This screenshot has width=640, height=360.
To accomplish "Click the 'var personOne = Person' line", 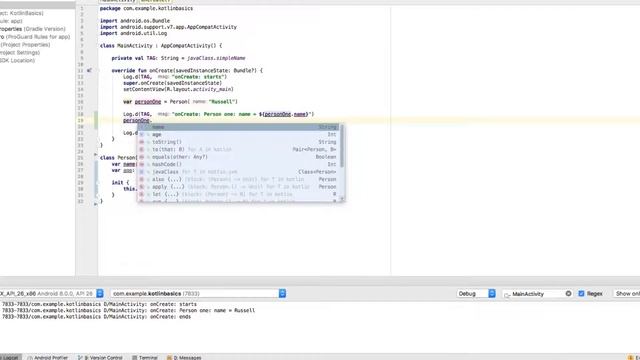I will [180, 102].
